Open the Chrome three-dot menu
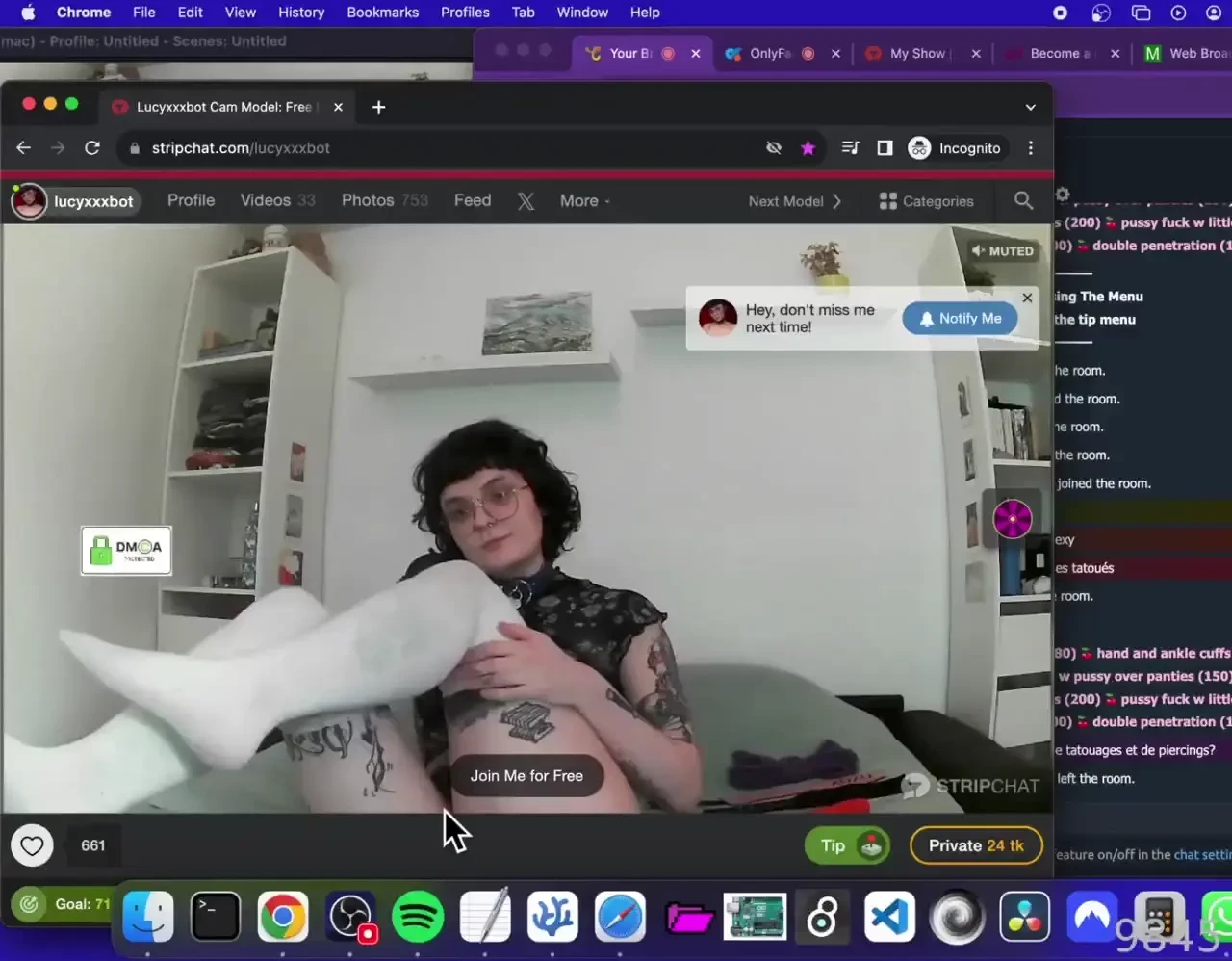This screenshot has width=1232, height=961. pyautogui.click(x=1031, y=147)
